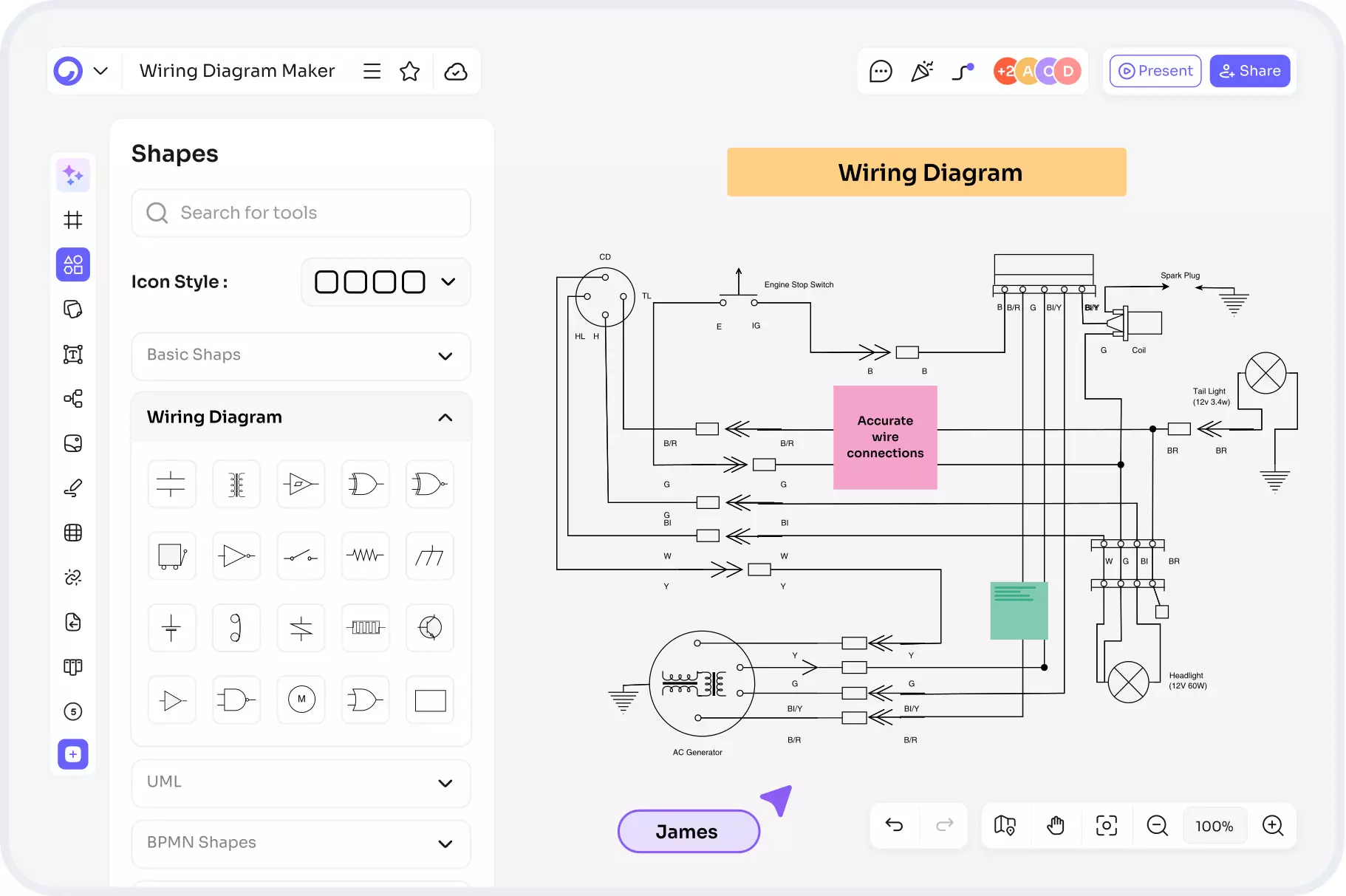Select the Image insert tool in sidebar
Image resolution: width=1346 pixels, height=896 pixels.
pyautogui.click(x=72, y=443)
